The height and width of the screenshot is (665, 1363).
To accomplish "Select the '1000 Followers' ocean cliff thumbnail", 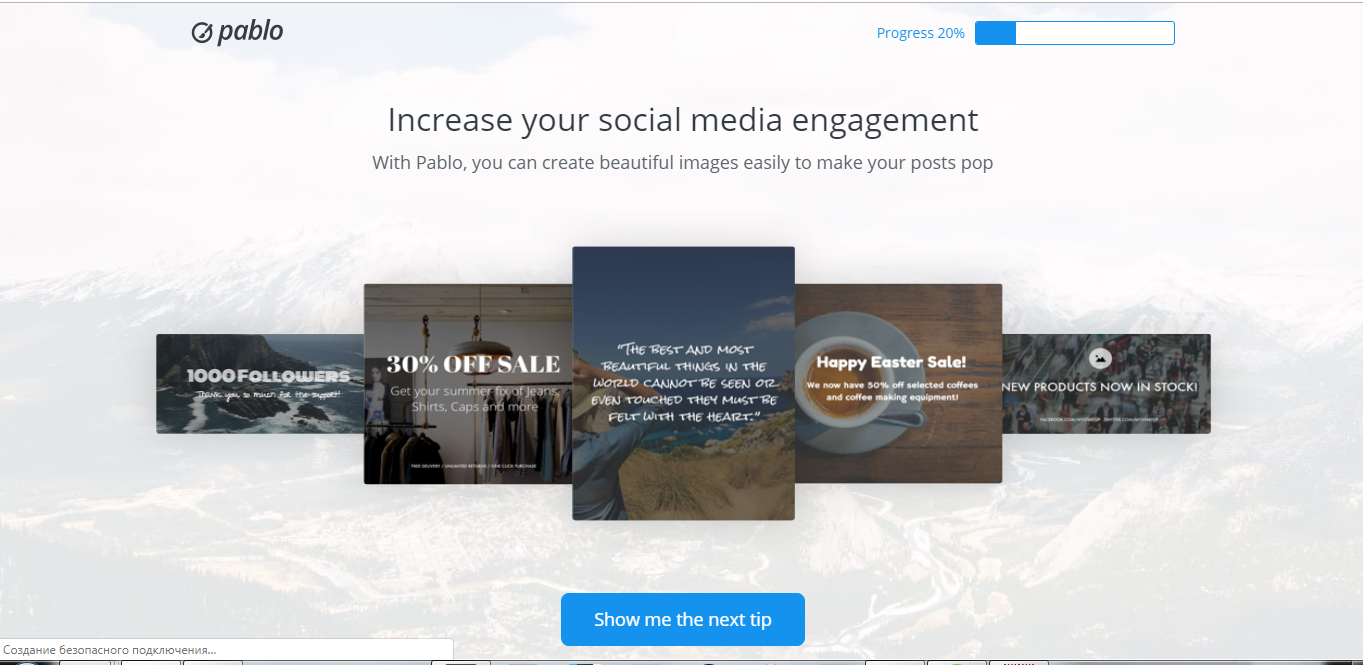I will 260,384.
